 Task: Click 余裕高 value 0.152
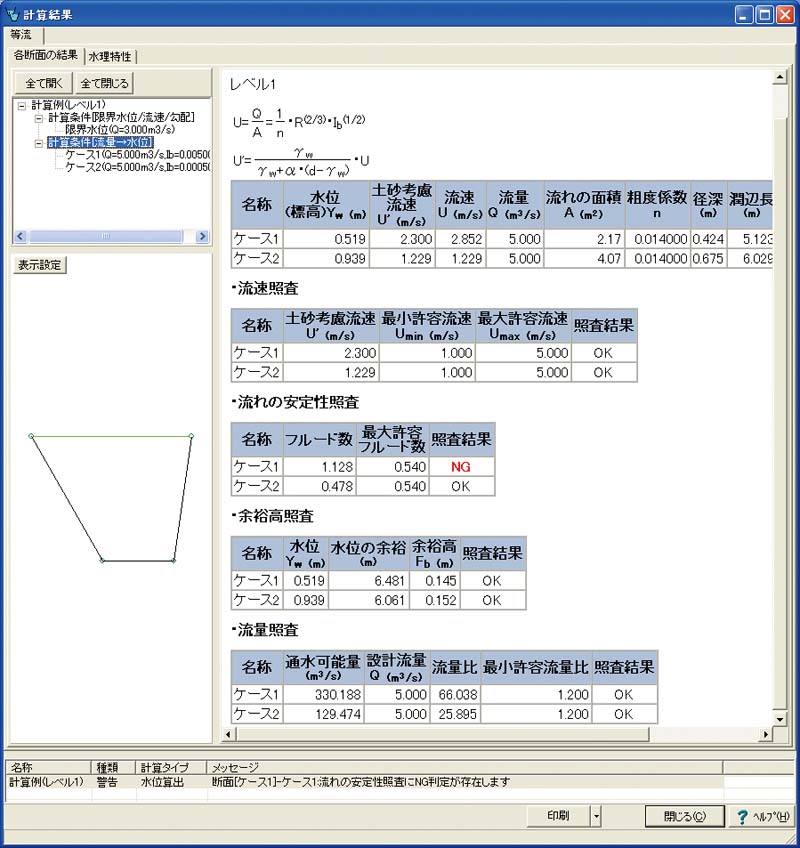pyautogui.click(x=435, y=600)
